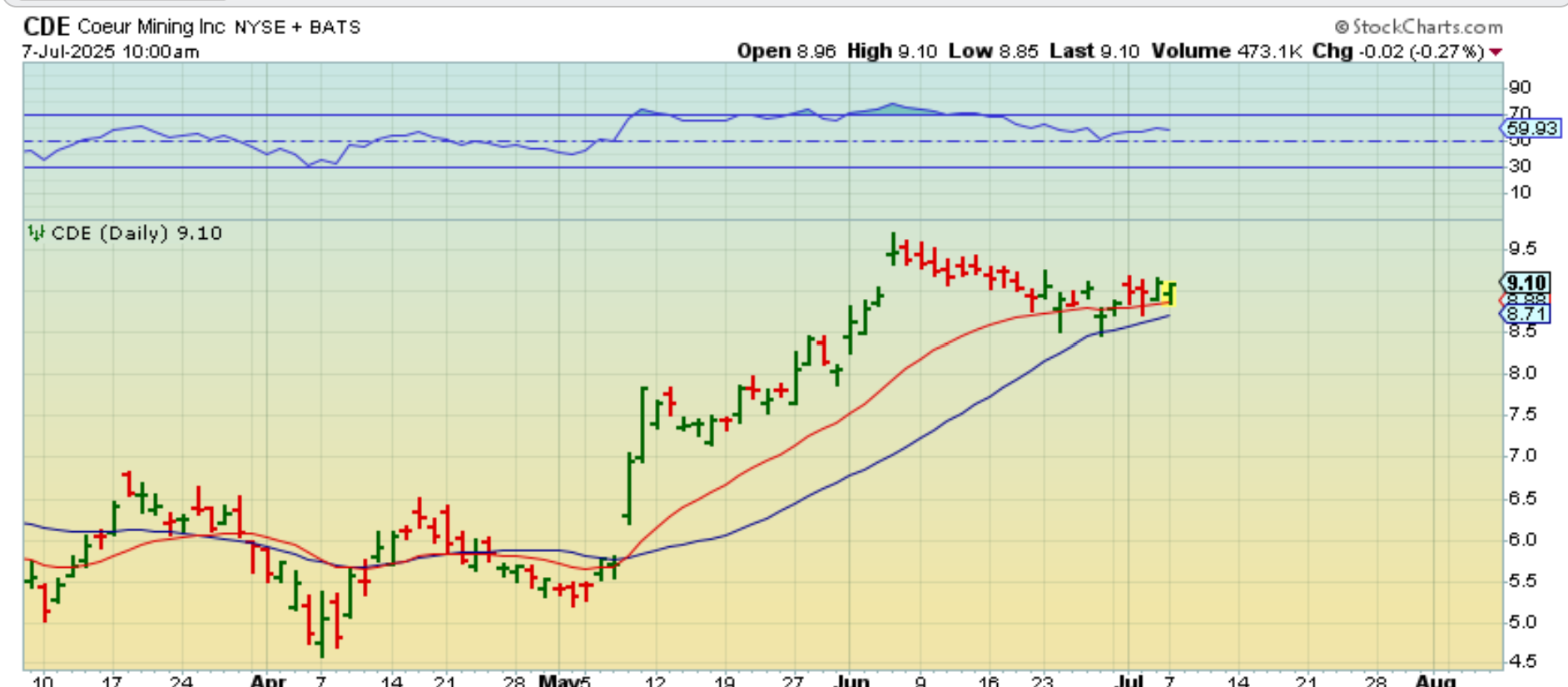Click the 5.0 price axis label

(1522, 623)
